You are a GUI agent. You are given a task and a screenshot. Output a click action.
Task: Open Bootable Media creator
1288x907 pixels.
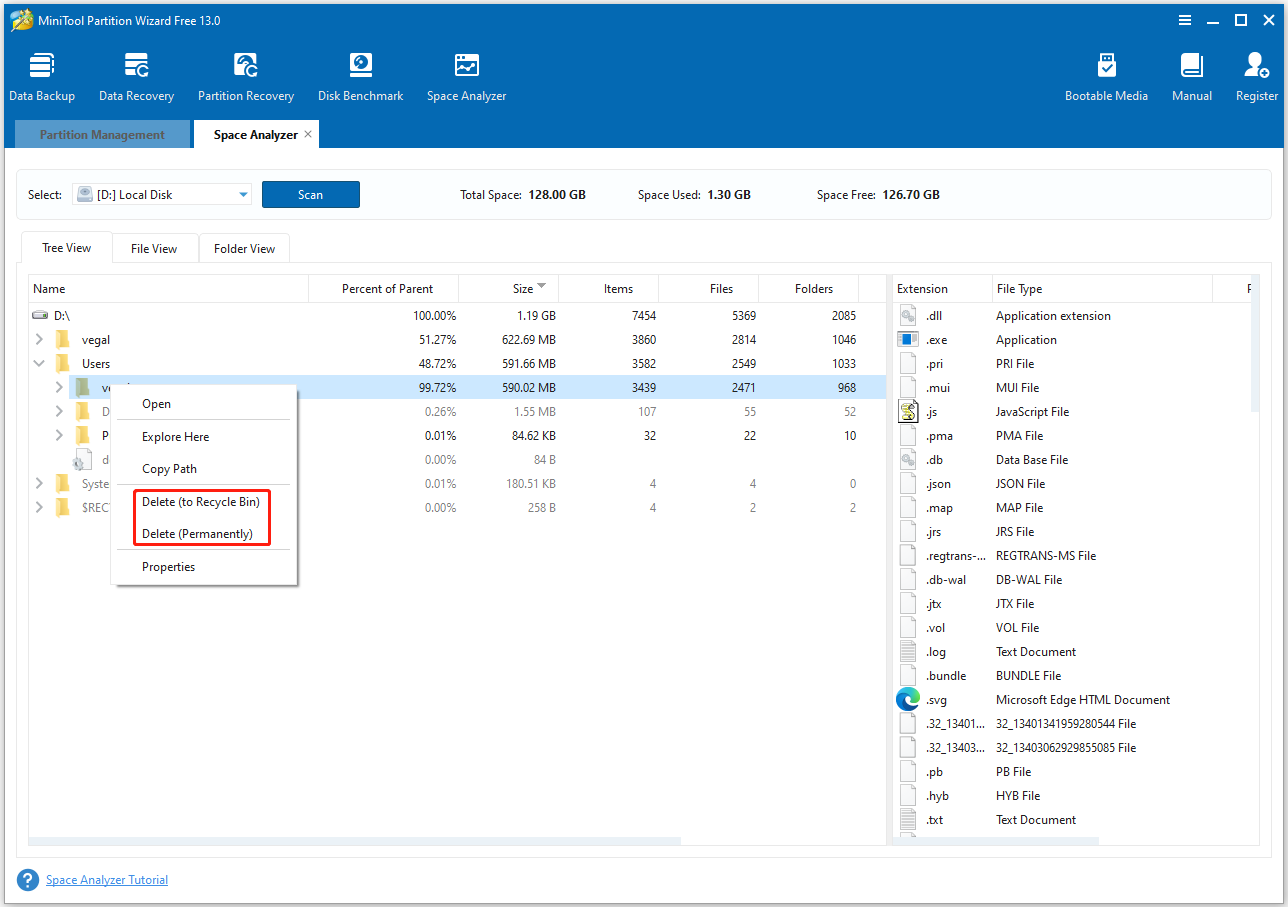[1106, 75]
